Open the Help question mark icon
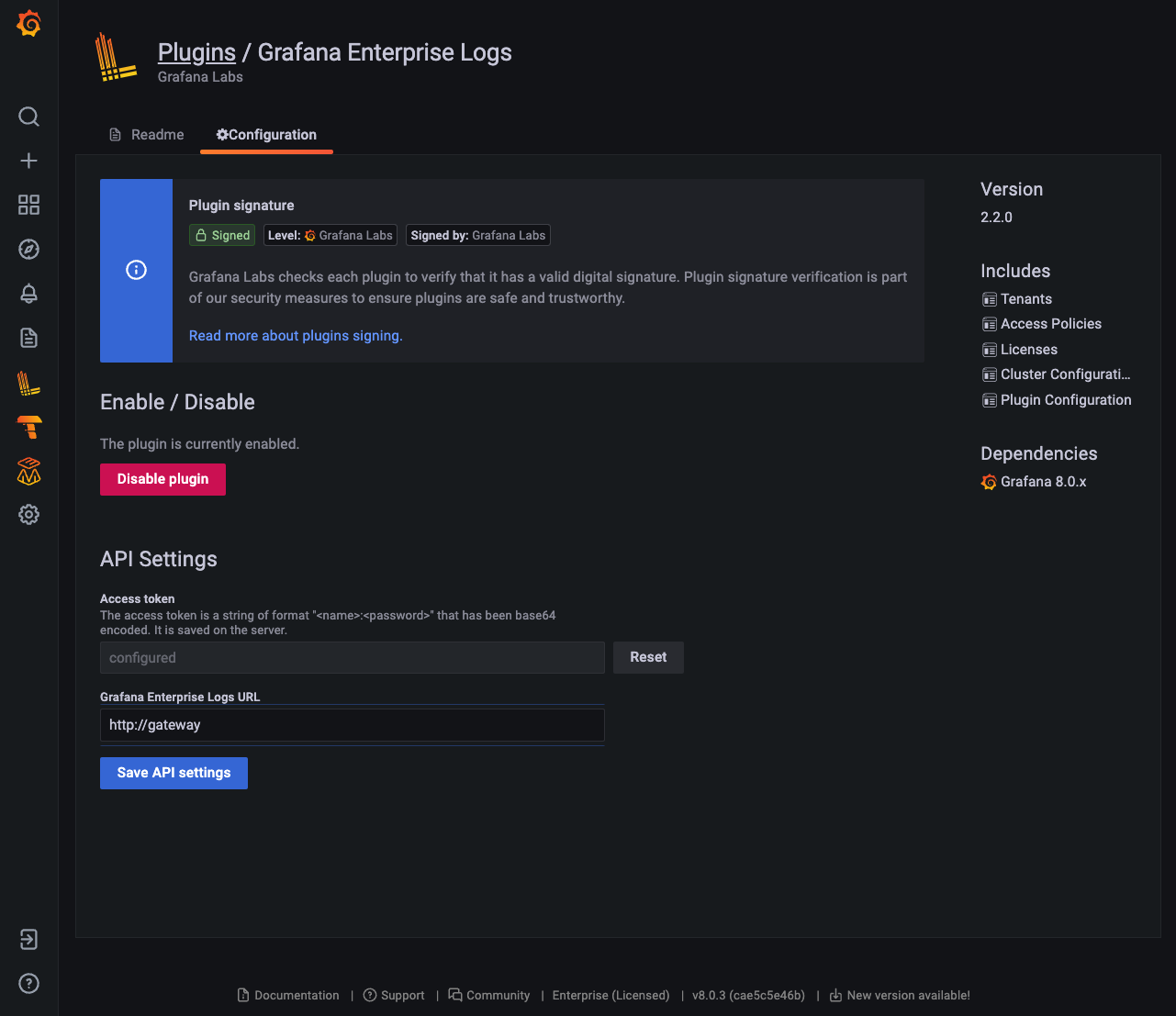Screen dimensions: 1176x1016 coord(29,984)
